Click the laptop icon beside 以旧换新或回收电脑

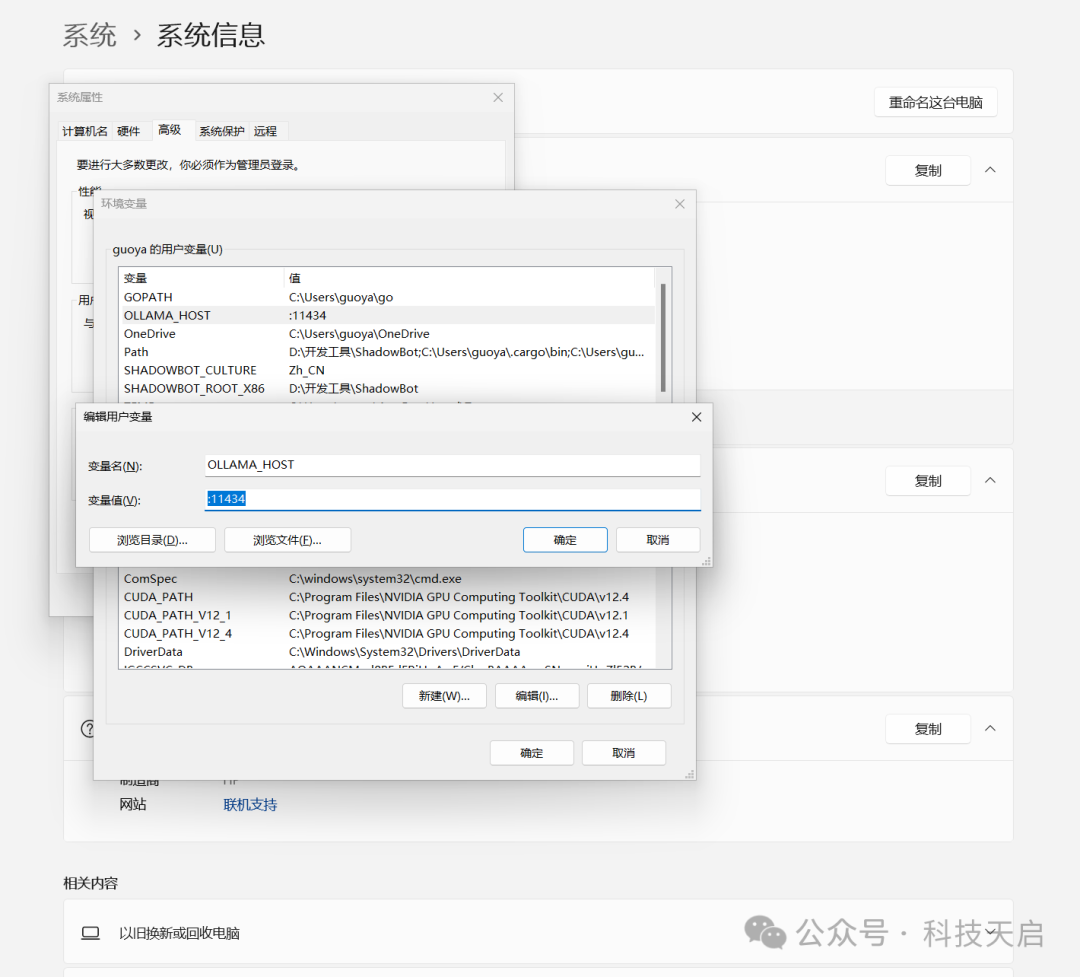tap(91, 933)
